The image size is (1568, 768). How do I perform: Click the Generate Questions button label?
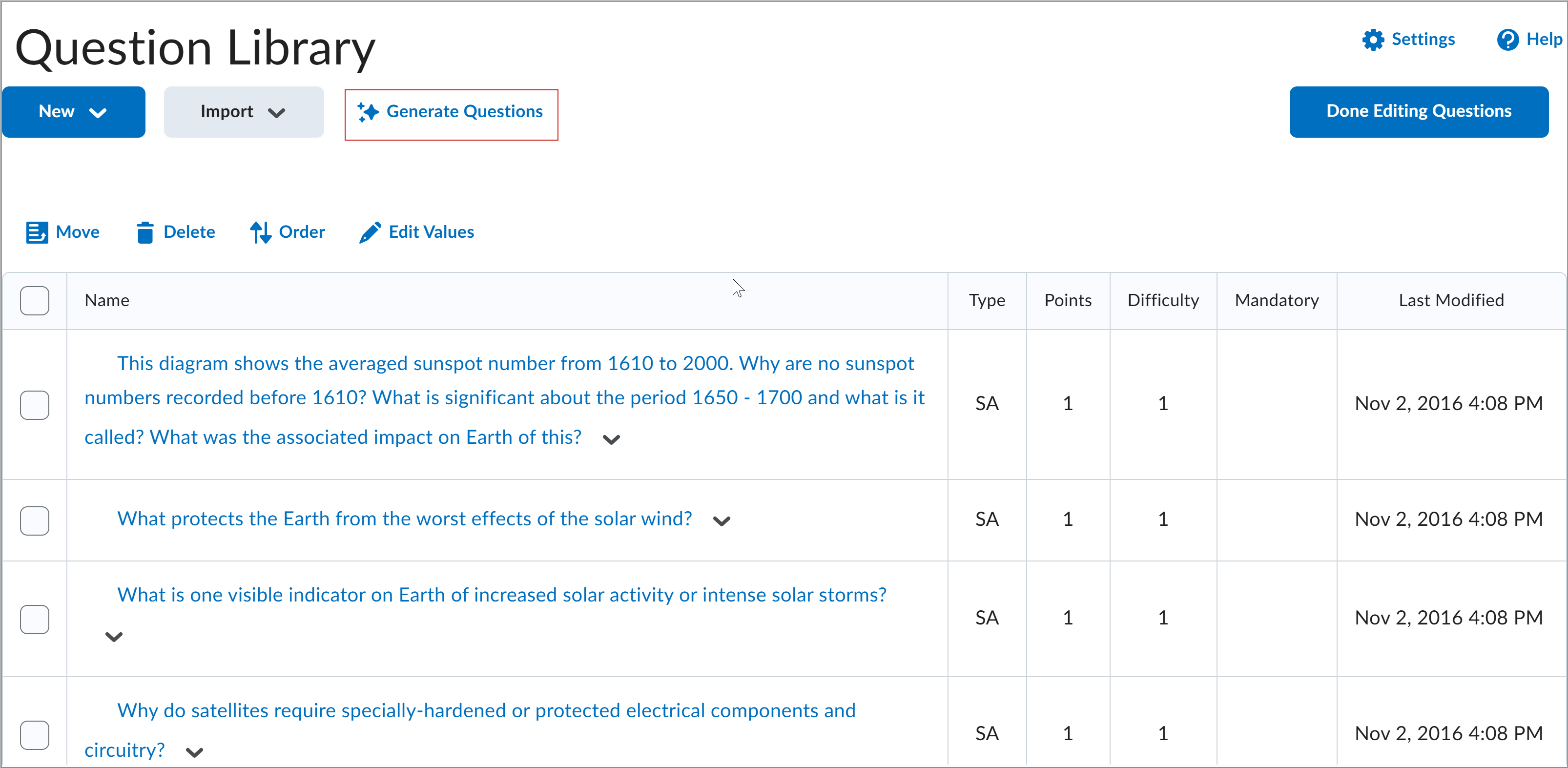[464, 112]
